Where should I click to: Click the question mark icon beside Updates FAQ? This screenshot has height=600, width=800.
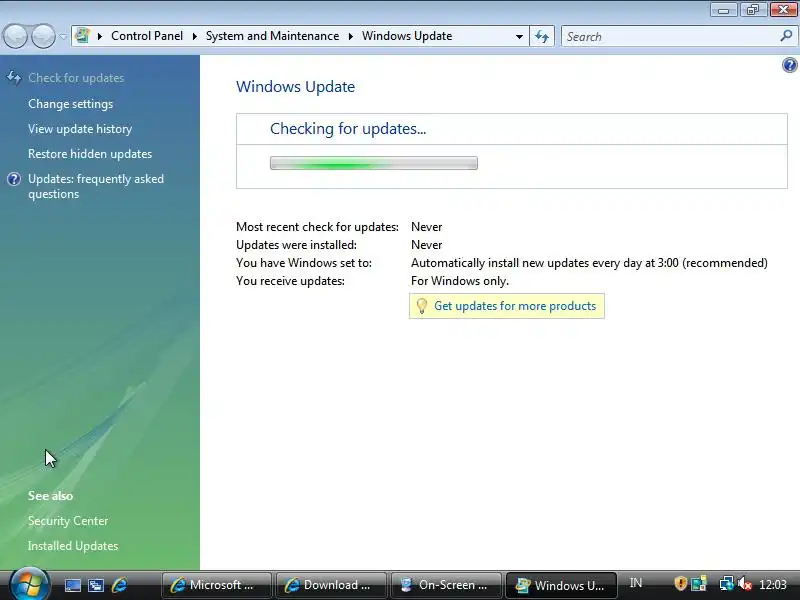click(x=14, y=179)
